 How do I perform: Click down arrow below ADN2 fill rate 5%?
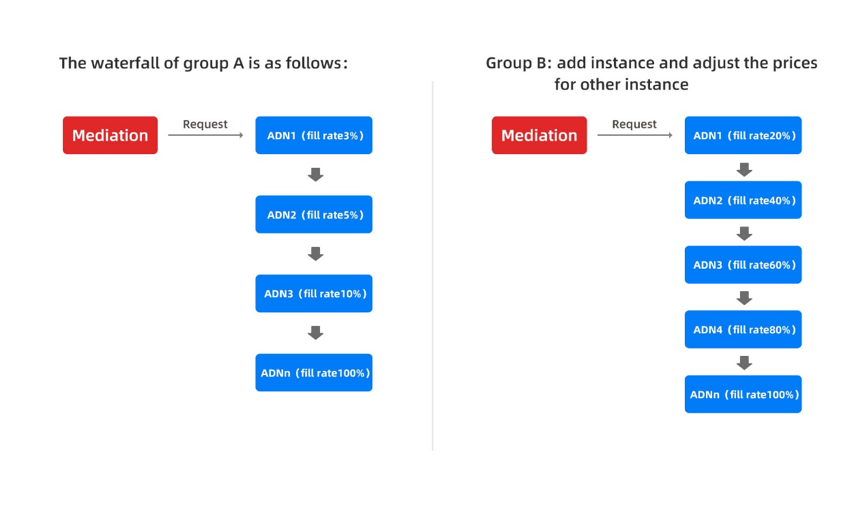pos(316,253)
